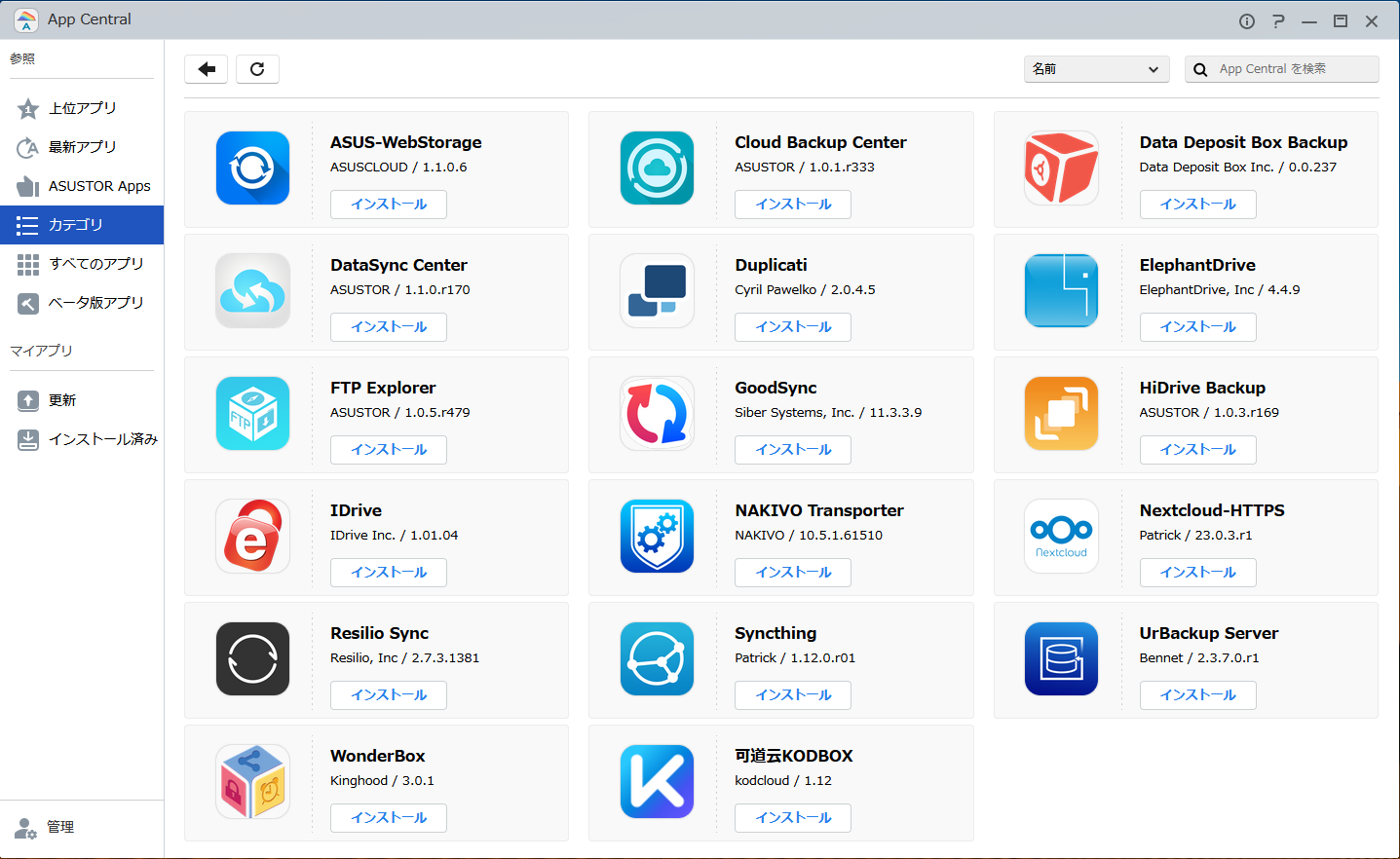
Task: Open the Duplicati app icon
Action: 657,291
